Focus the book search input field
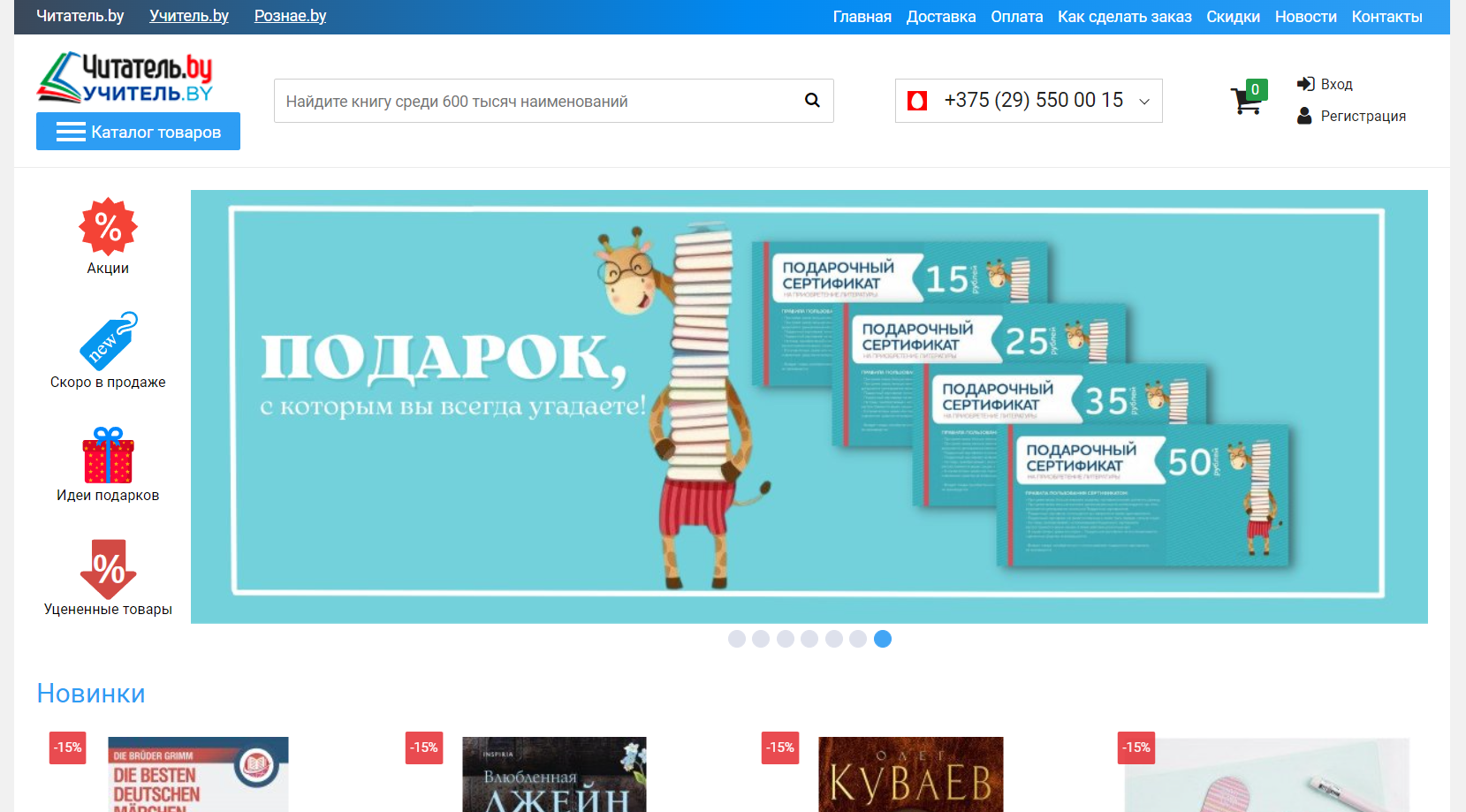1466x812 pixels. click(x=554, y=101)
